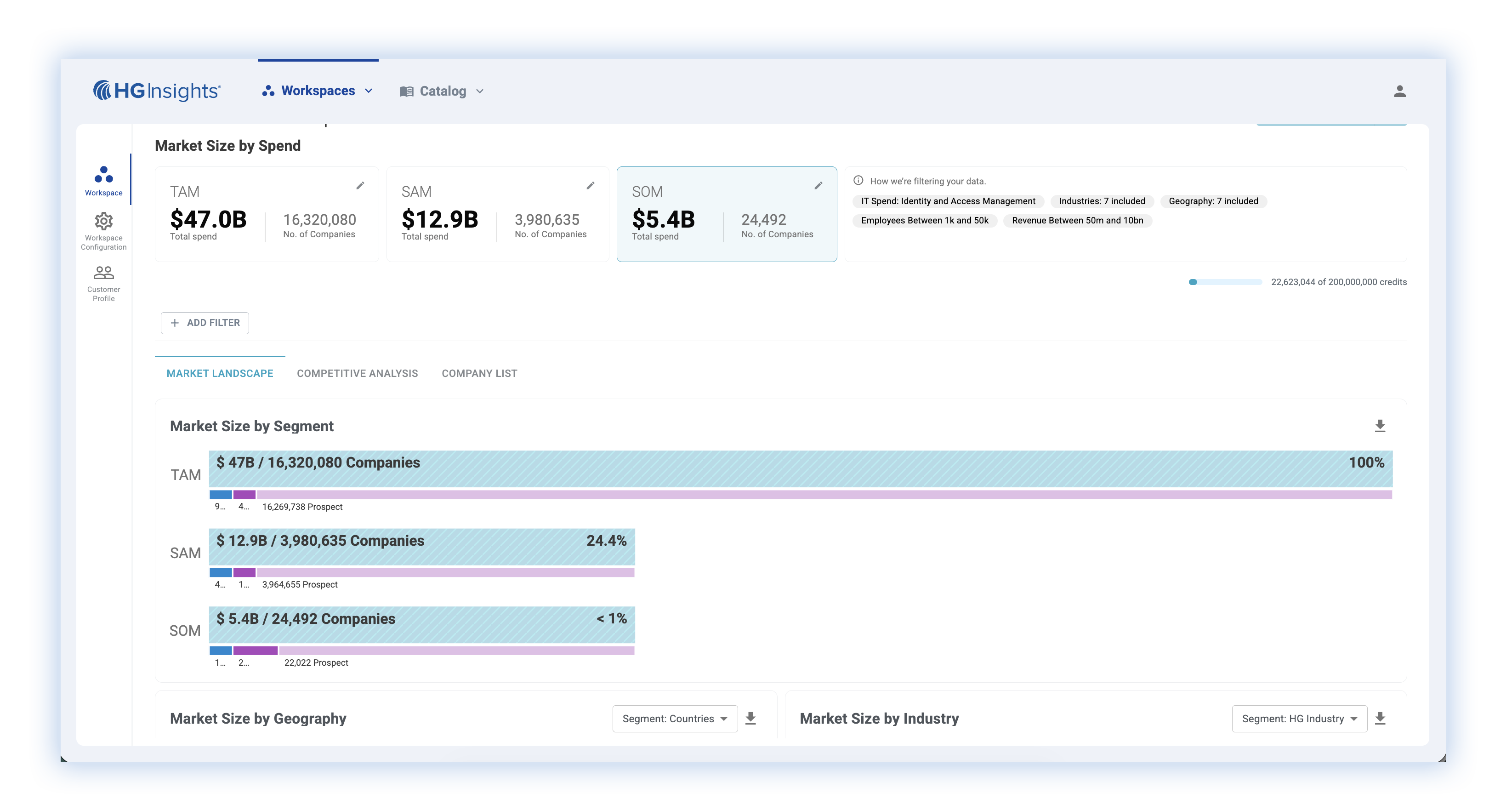Click the Add Filter button
1512x811 pixels.
205,323
